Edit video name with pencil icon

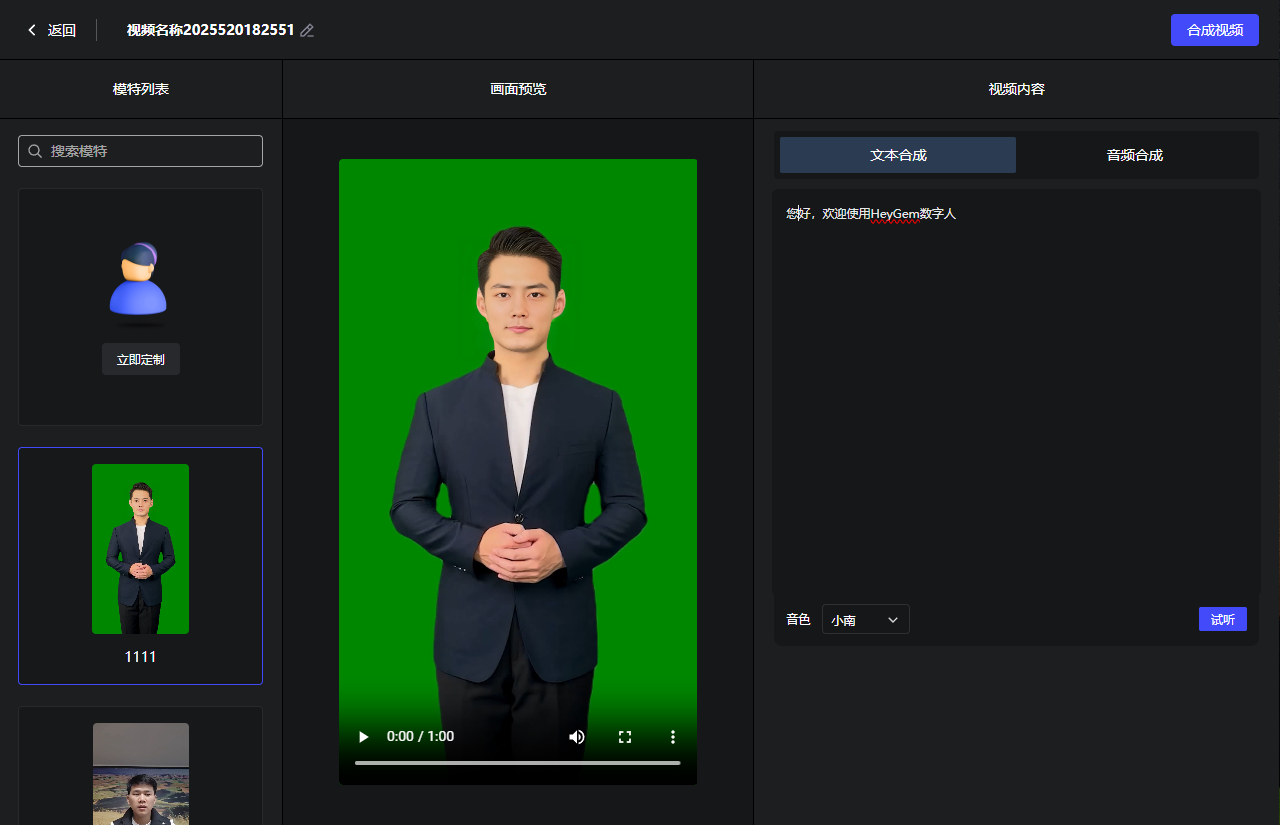click(307, 30)
